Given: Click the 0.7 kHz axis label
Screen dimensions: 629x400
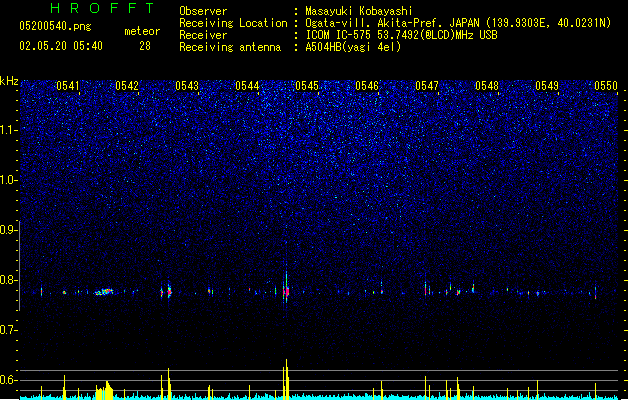Looking at the screenshot, I should coord(8,330).
